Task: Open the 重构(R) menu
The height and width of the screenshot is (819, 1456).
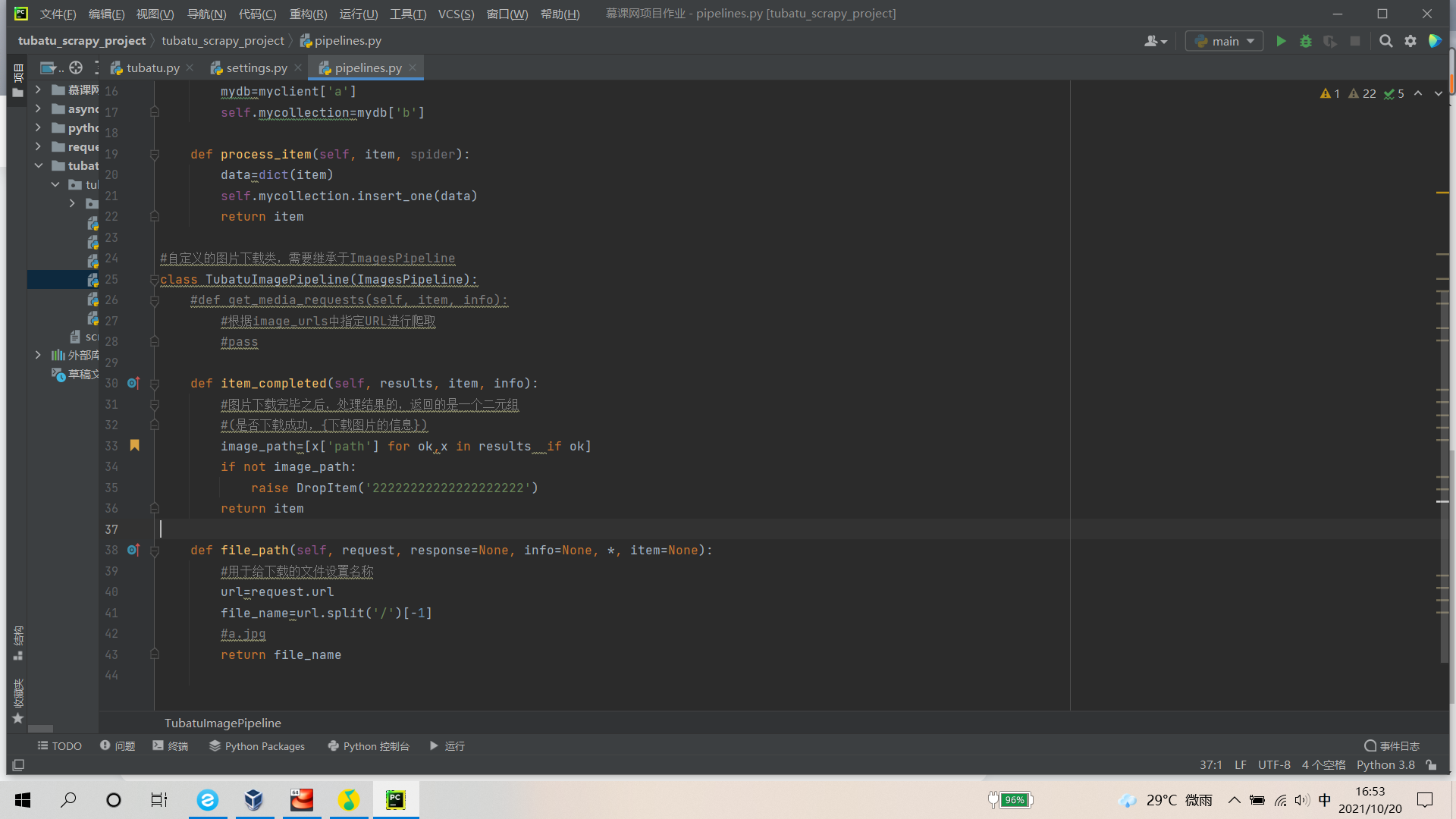Action: click(x=308, y=14)
